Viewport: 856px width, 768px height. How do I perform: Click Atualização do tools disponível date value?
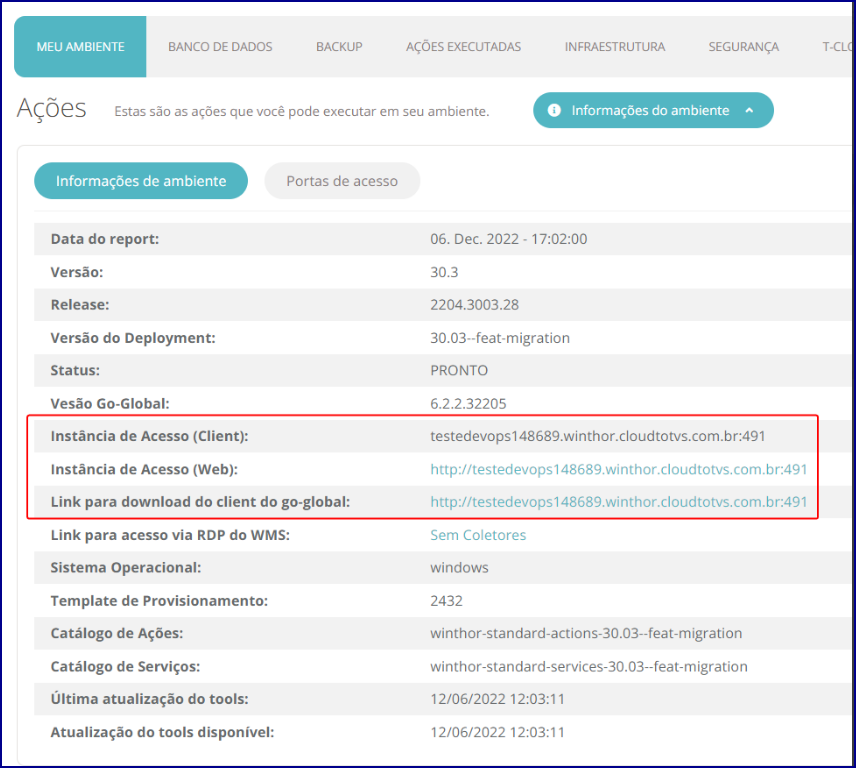coord(497,732)
